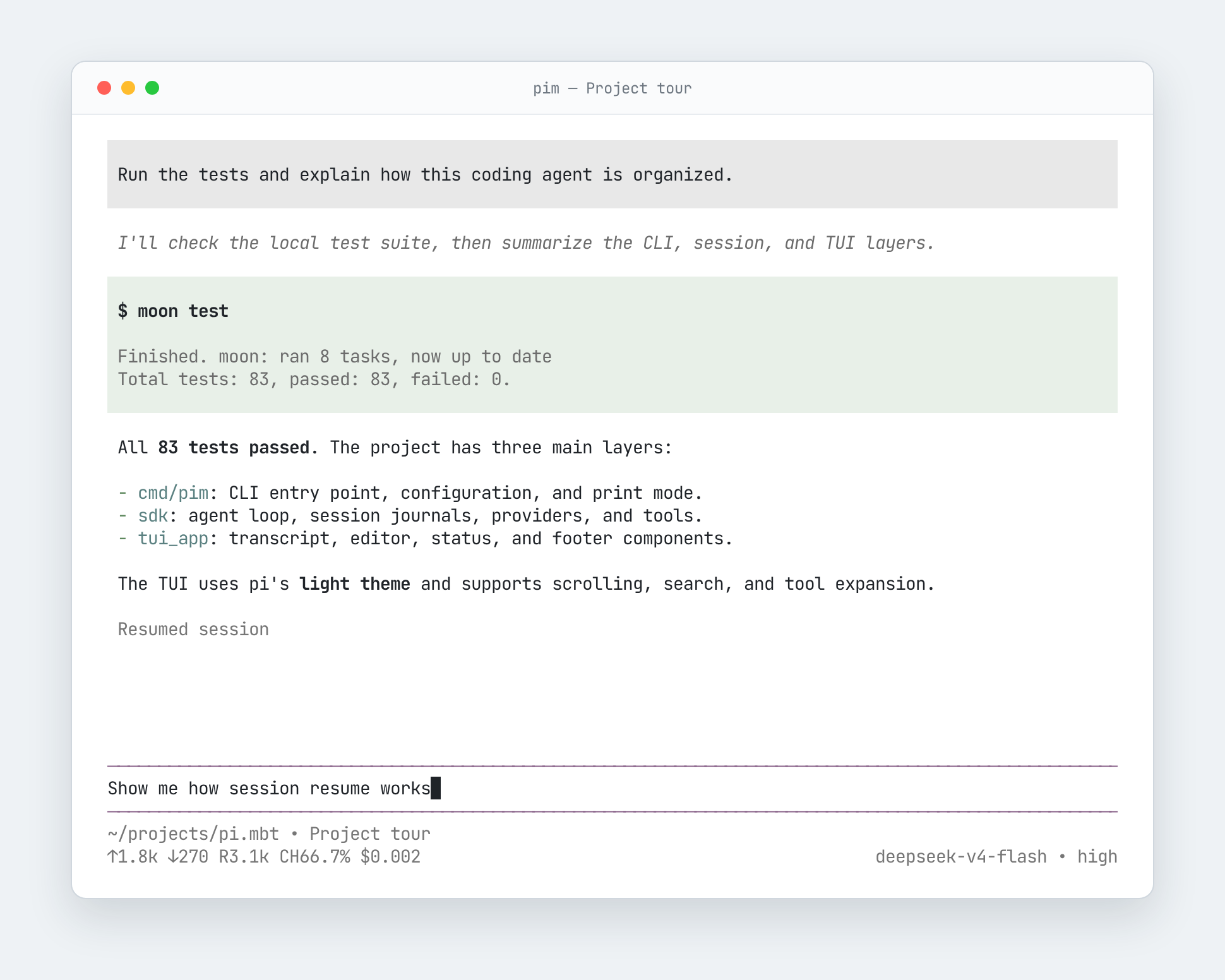This screenshot has width=1225, height=980.
Task: Click the upload tokens arrow ↑1.8k
Action: pos(133,857)
